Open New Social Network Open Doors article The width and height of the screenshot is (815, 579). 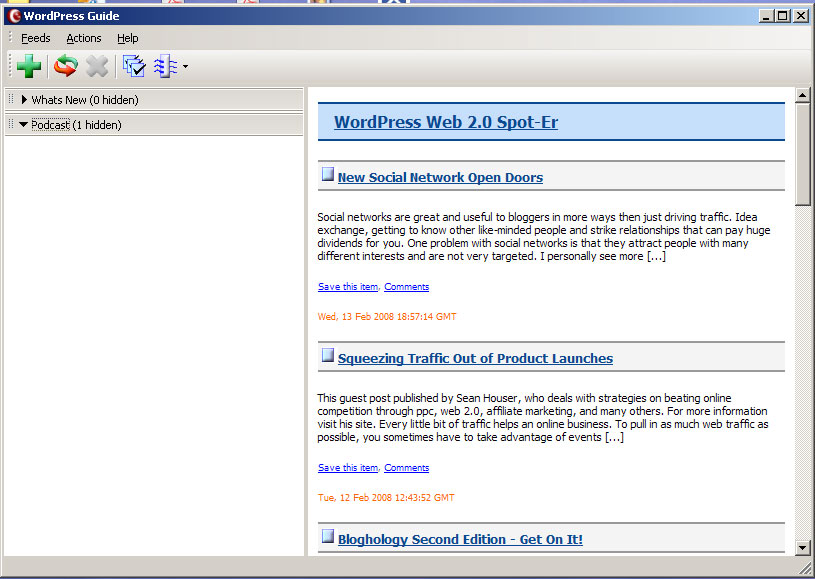tap(440, 177)
